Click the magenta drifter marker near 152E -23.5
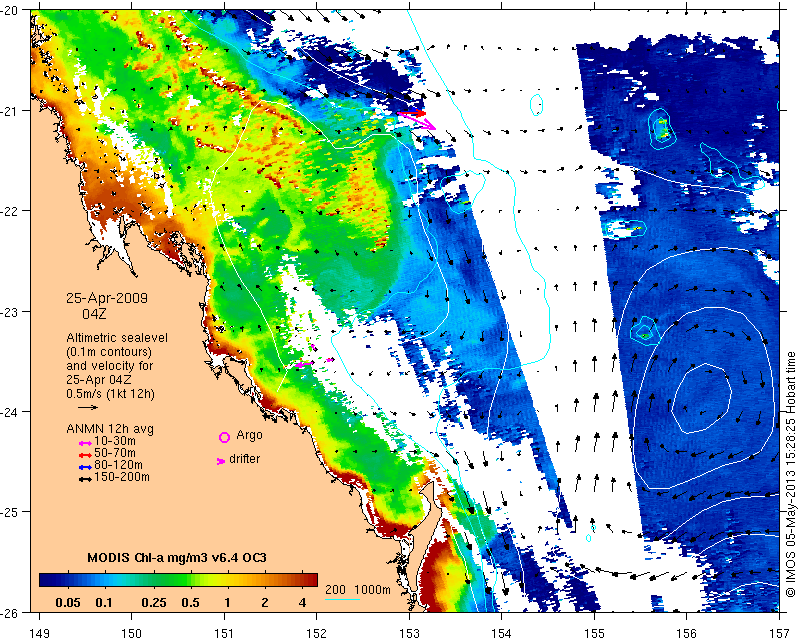This screenshot has width=800, height=640. click(x=303, y=364)
